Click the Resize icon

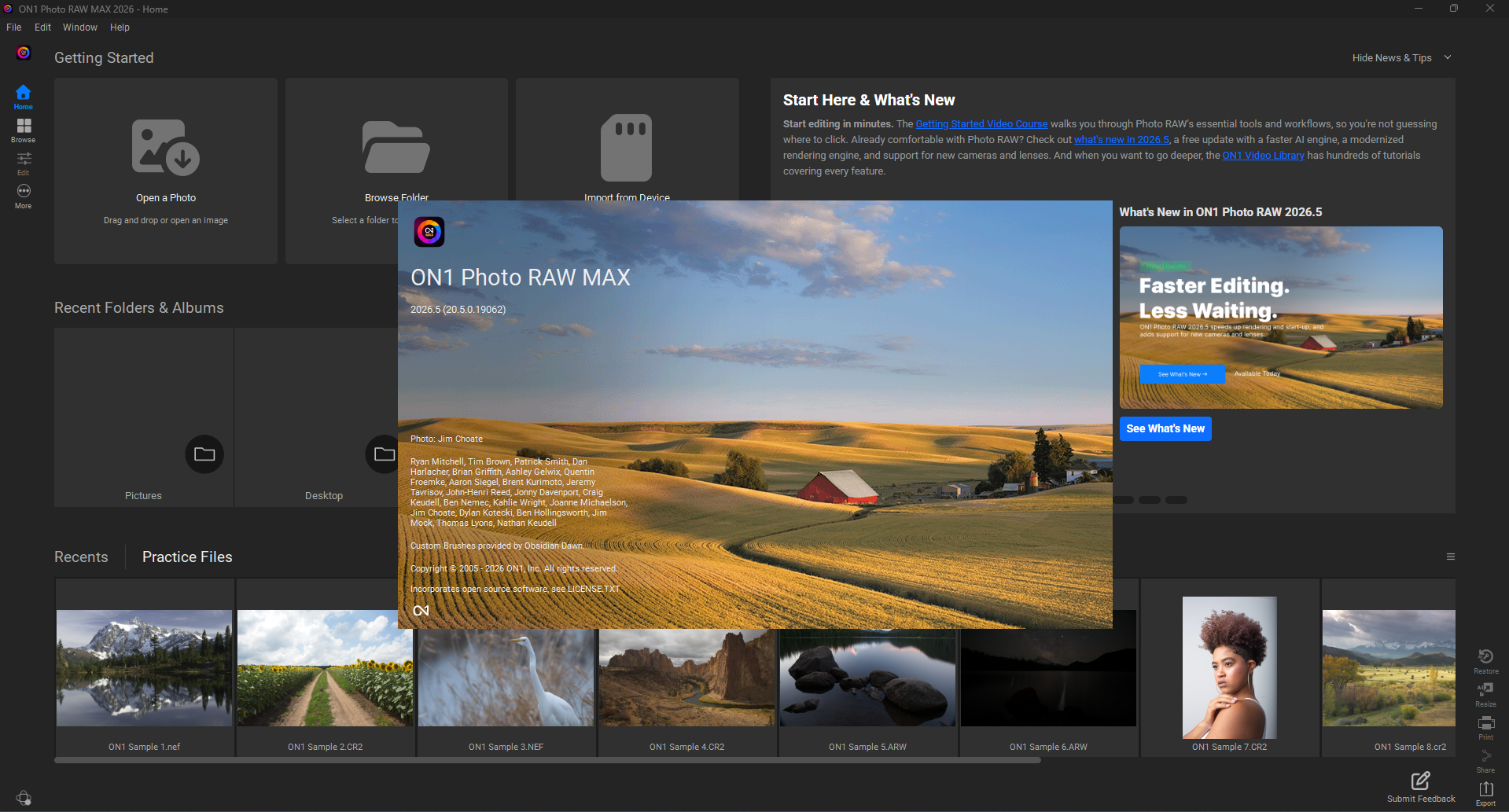click(1485, 694)
